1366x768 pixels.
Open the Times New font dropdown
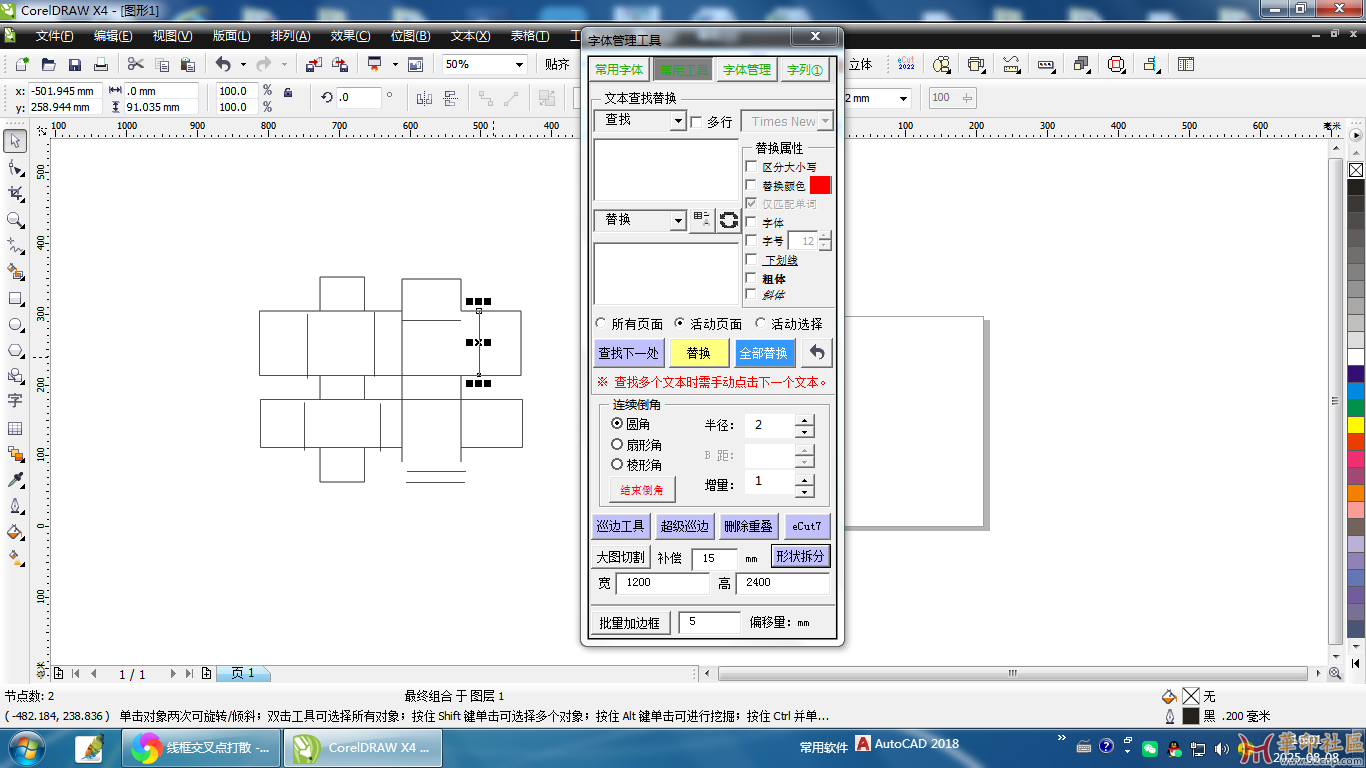click(825, 121)
